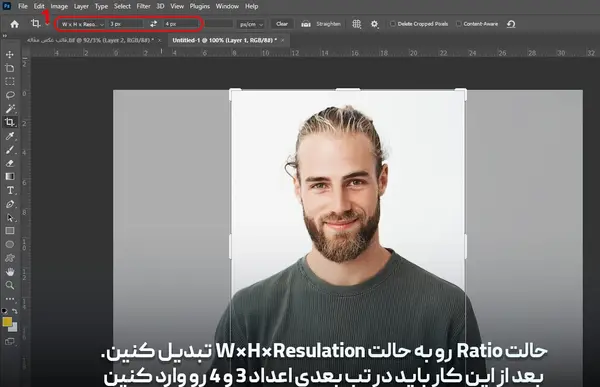Open the File menu

[23, 6]
